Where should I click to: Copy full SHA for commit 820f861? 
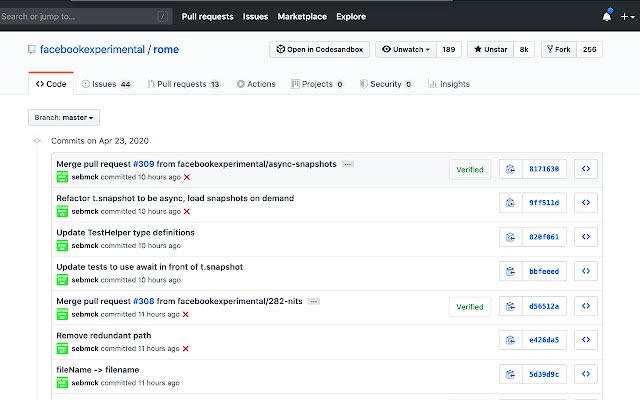pos(510,237)
